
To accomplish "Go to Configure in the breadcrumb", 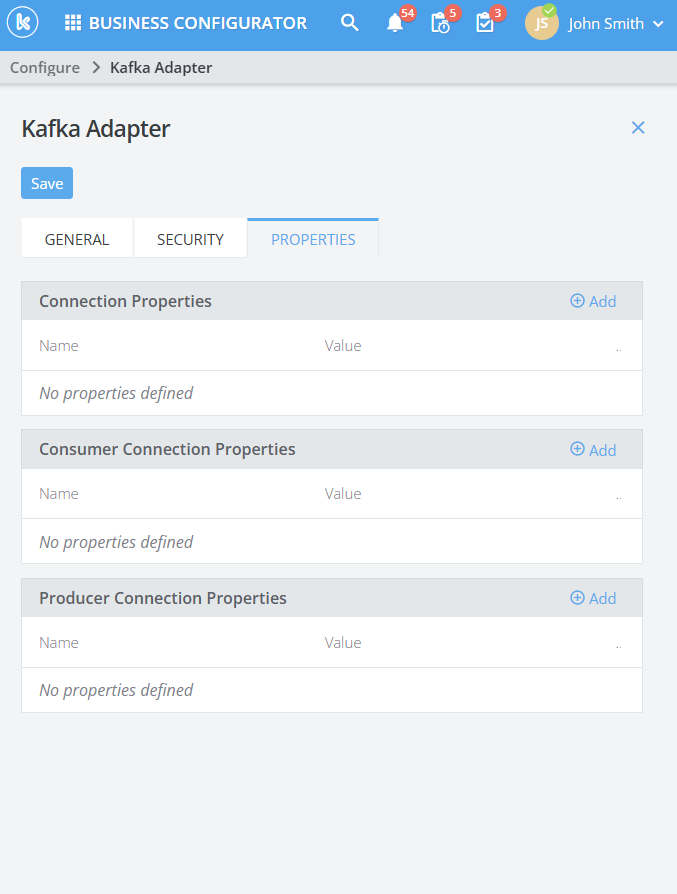I will 45,68.
